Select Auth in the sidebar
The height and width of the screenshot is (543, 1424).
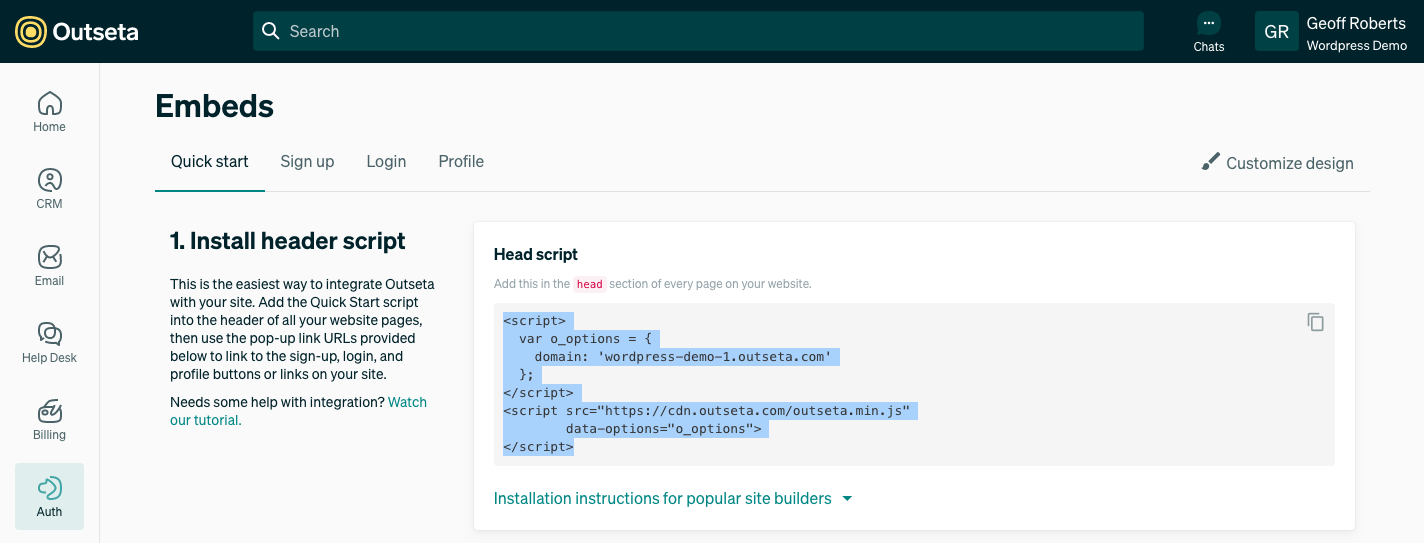[49, 496]
